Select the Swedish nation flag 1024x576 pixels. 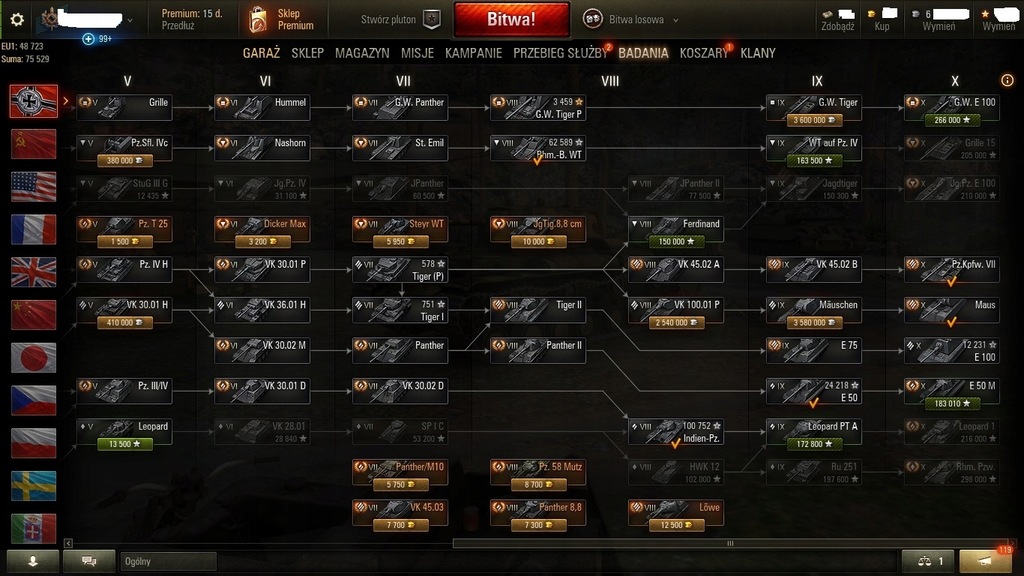(x=33, y=486)
